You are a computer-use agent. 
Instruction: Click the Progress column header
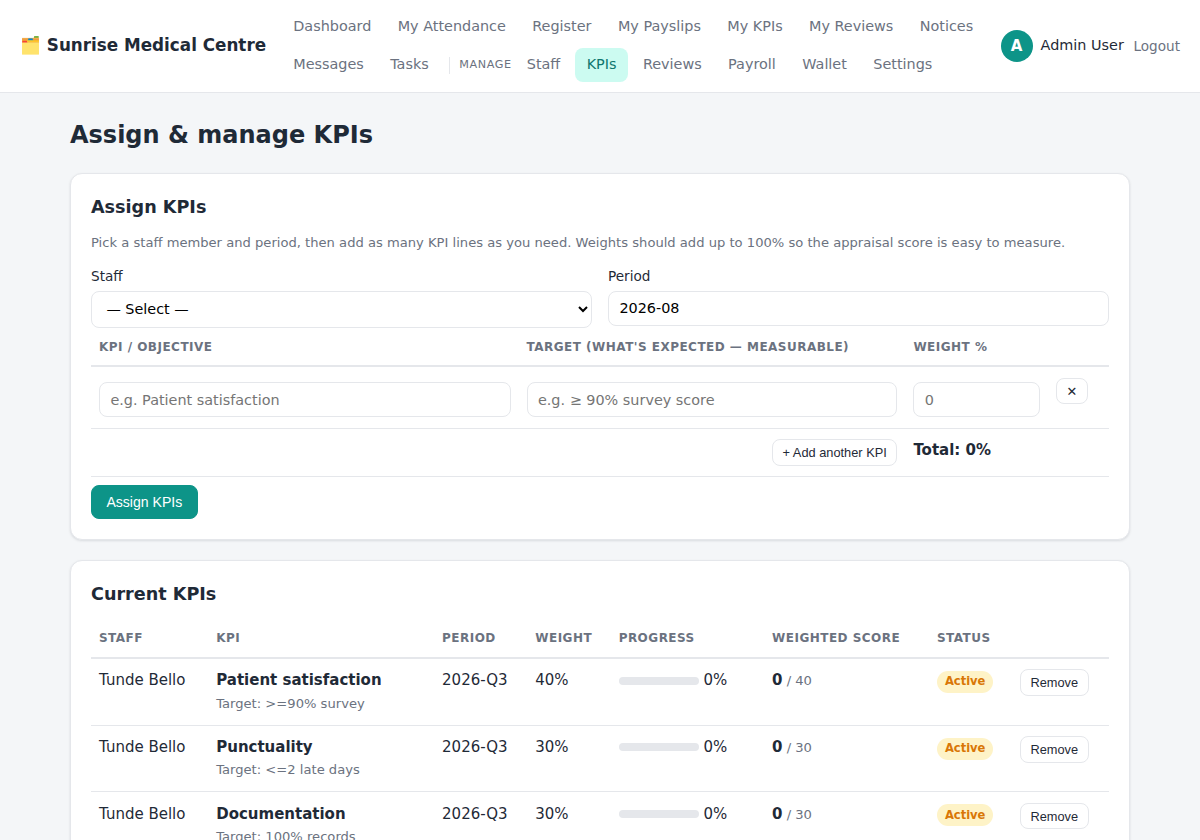pyautogui.click(x=656, y=638)
